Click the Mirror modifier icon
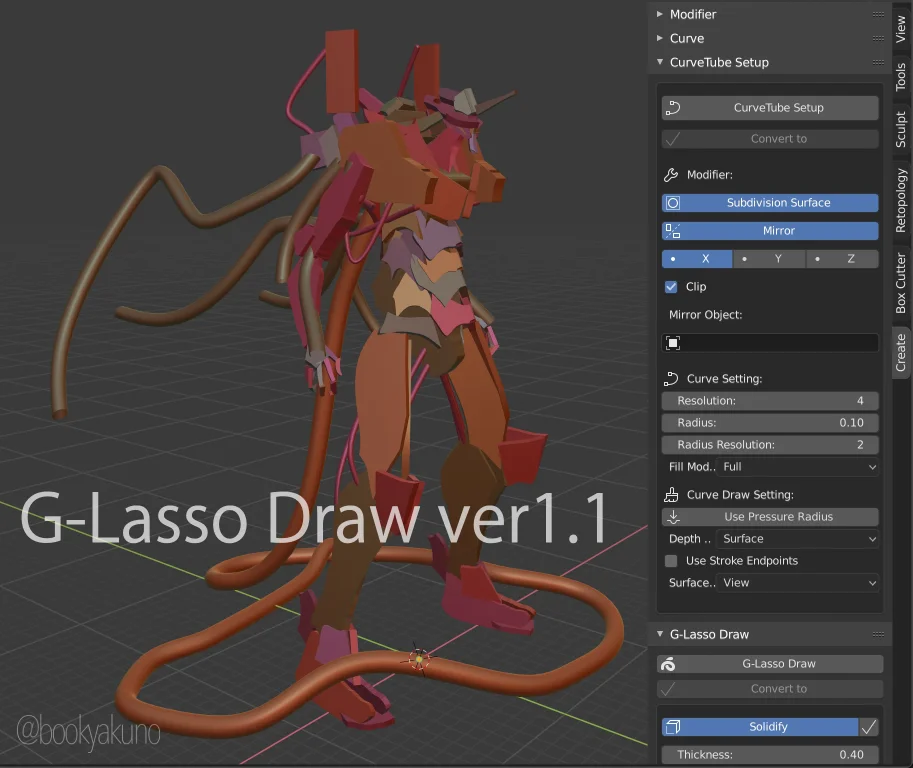 point(675,230)
